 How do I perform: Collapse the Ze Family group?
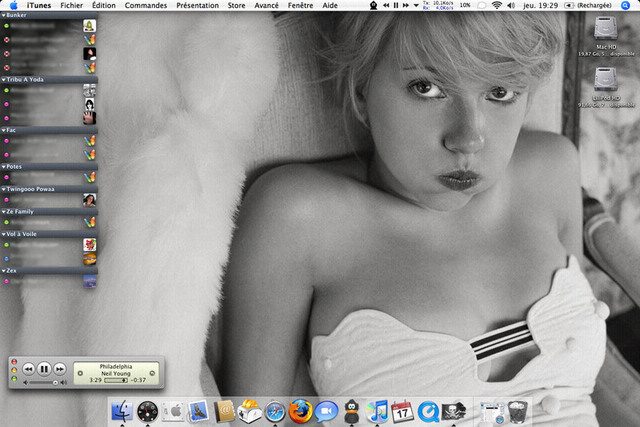pos(4,211)
